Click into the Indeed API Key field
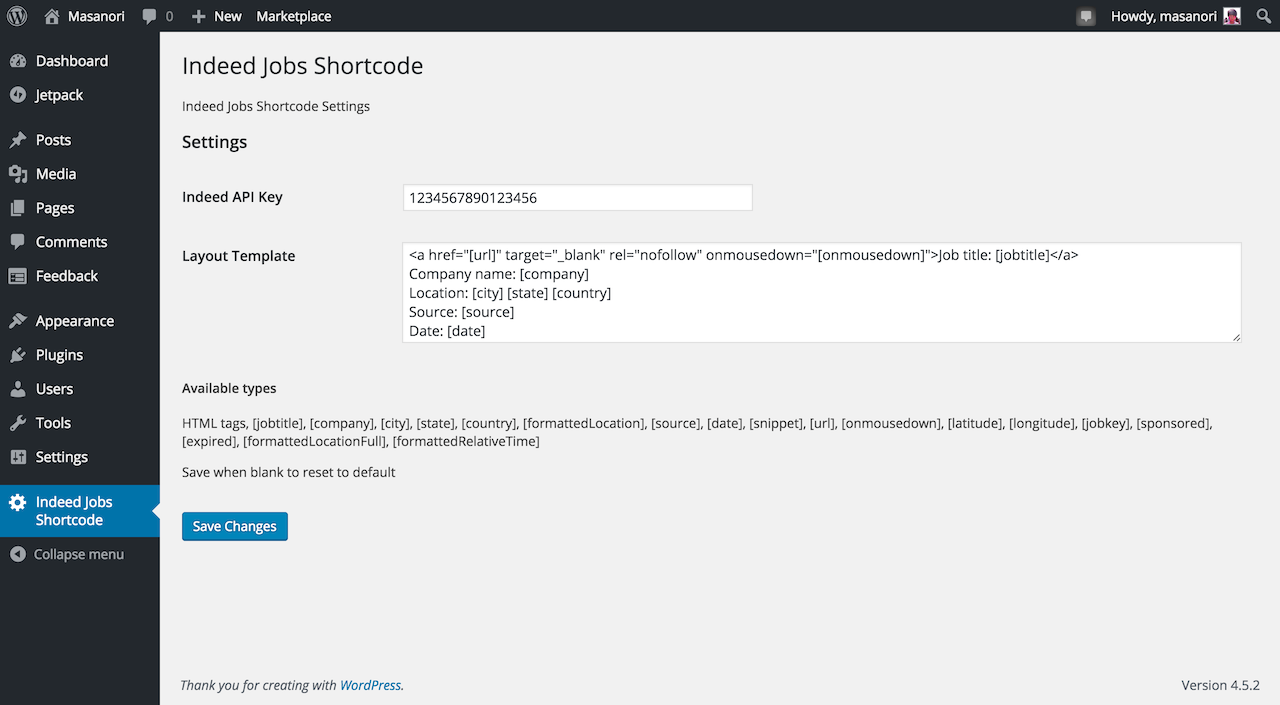Screen dimensions: 1280x705 [x=577, y=198]
